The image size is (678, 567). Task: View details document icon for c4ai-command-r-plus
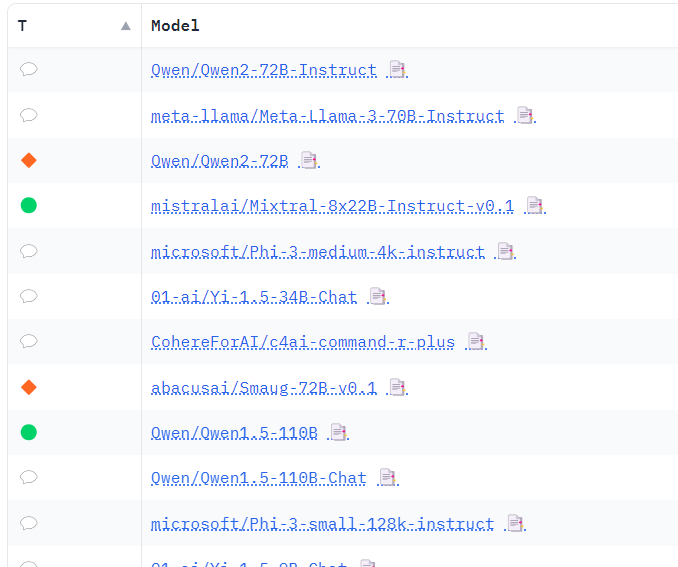476,341
